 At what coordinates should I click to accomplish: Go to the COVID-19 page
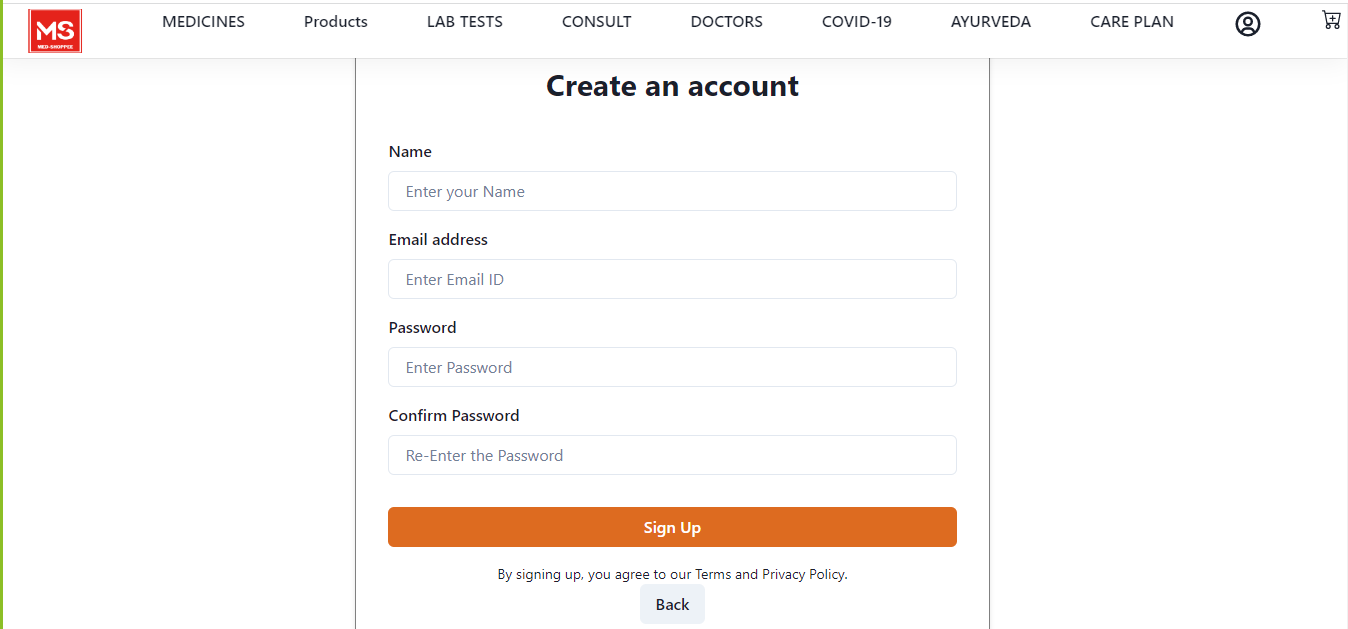[856, 21]
